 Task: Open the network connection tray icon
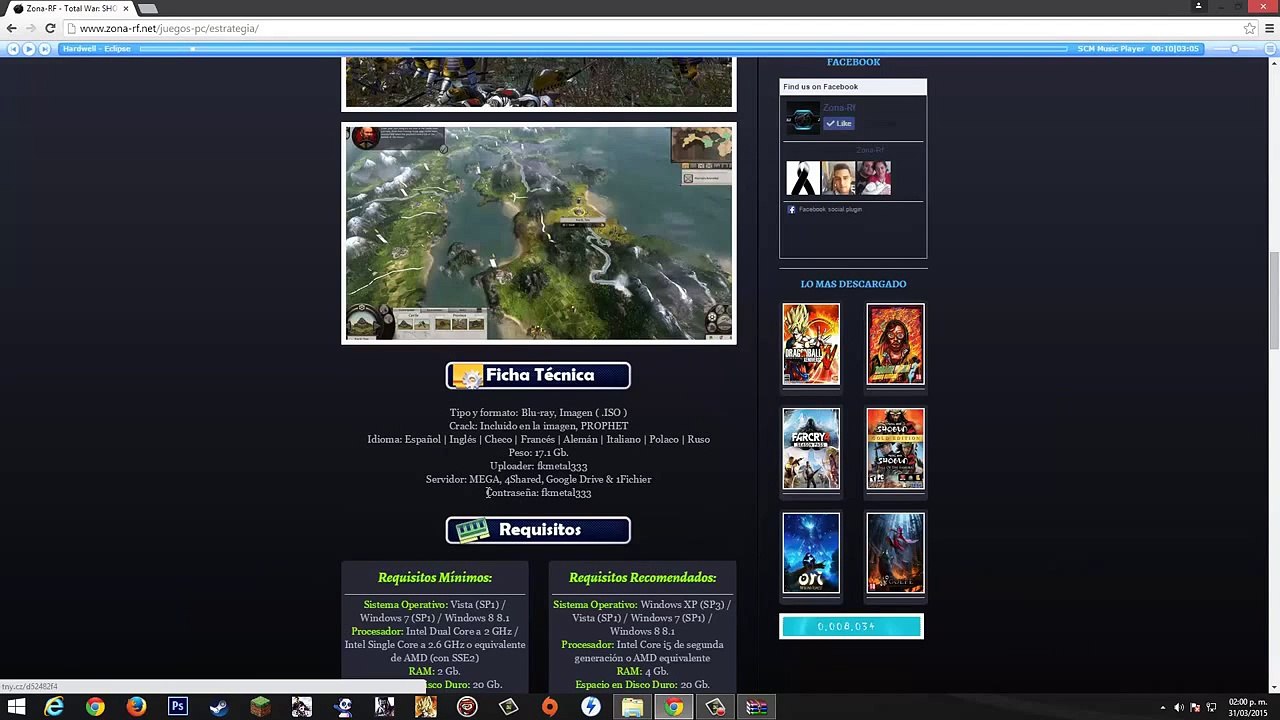point(1211,708)
